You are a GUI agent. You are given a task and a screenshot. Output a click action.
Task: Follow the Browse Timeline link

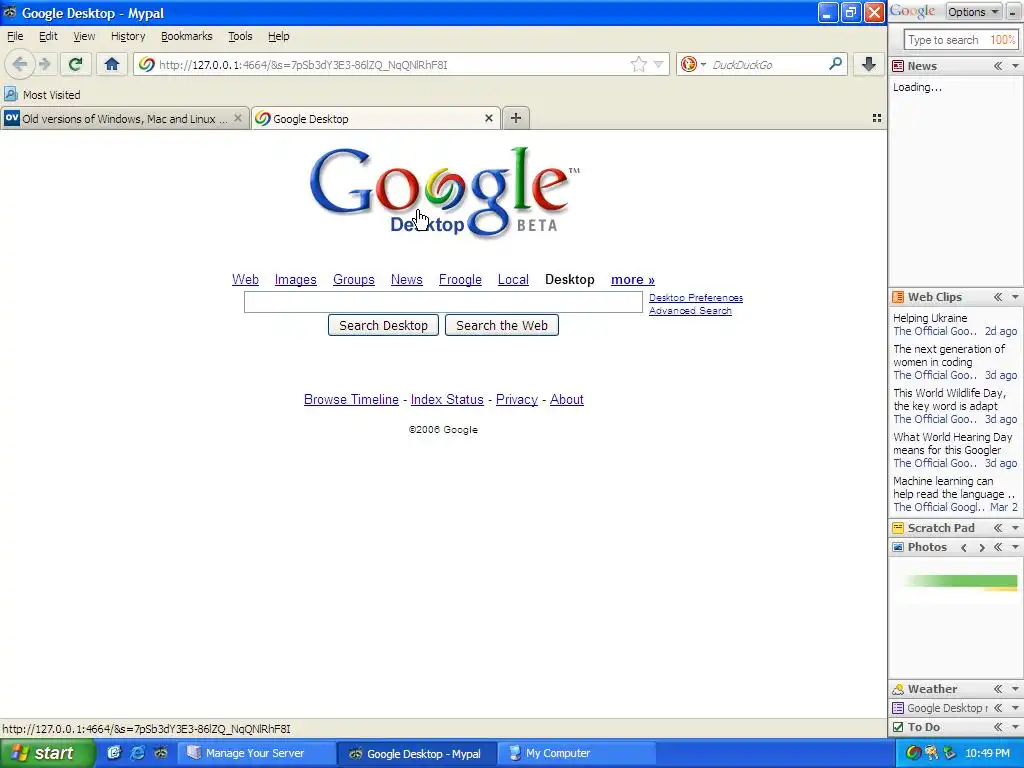click(351, 399)
